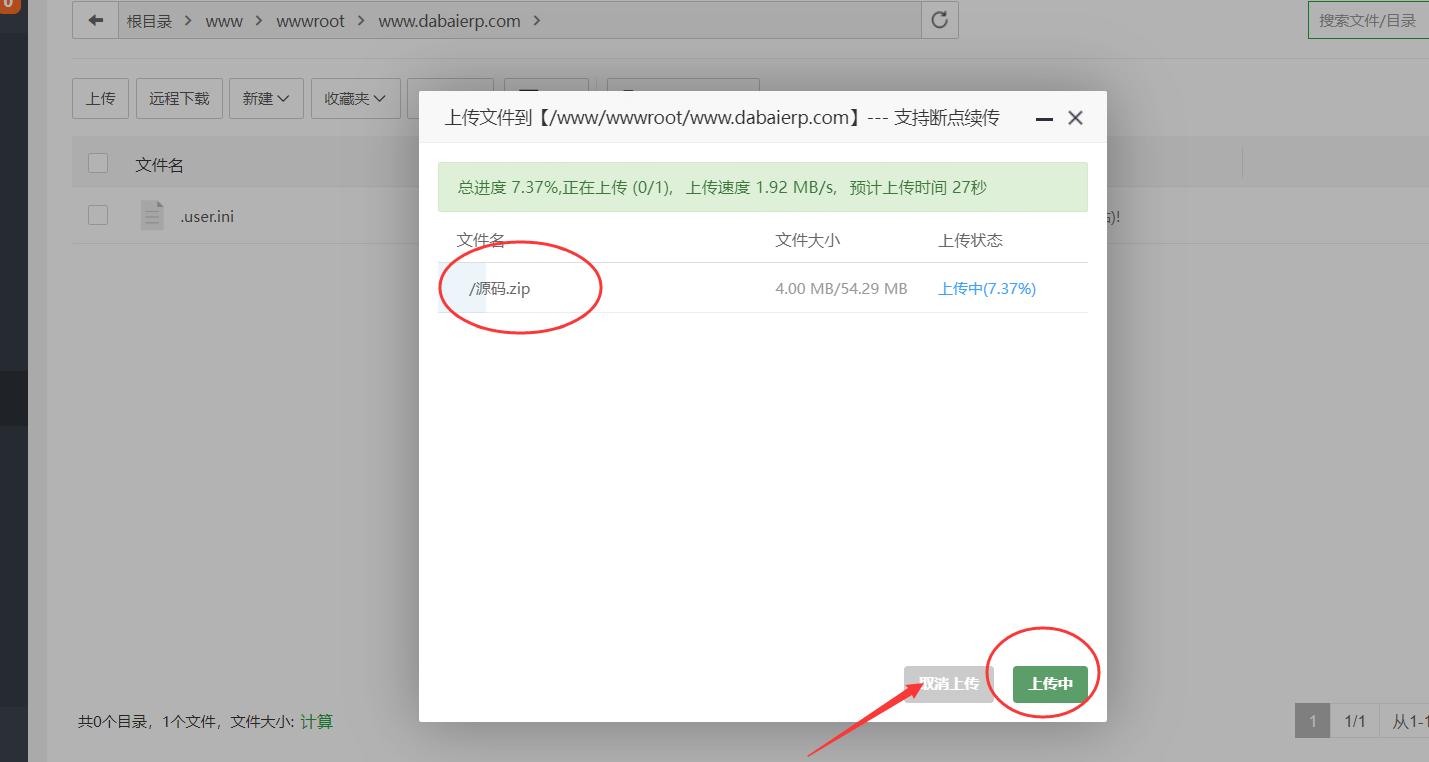The width and height of the screenshot is (1429, 762).
Task: Close the upload dialog with the X
Action: point(1075,117)
